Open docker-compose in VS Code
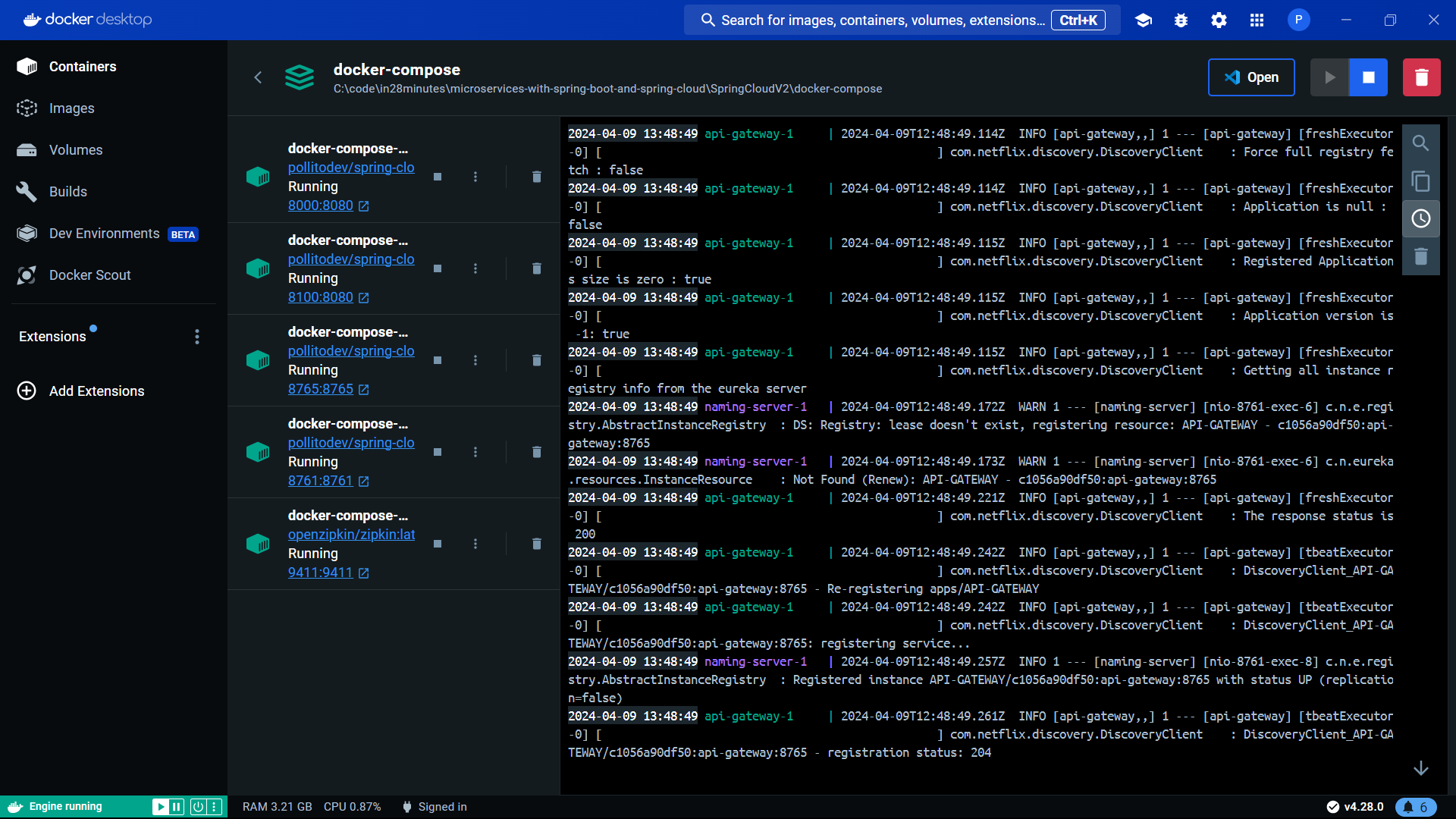The height and width of the screenshot is (819, 1456). point(1250,77)
